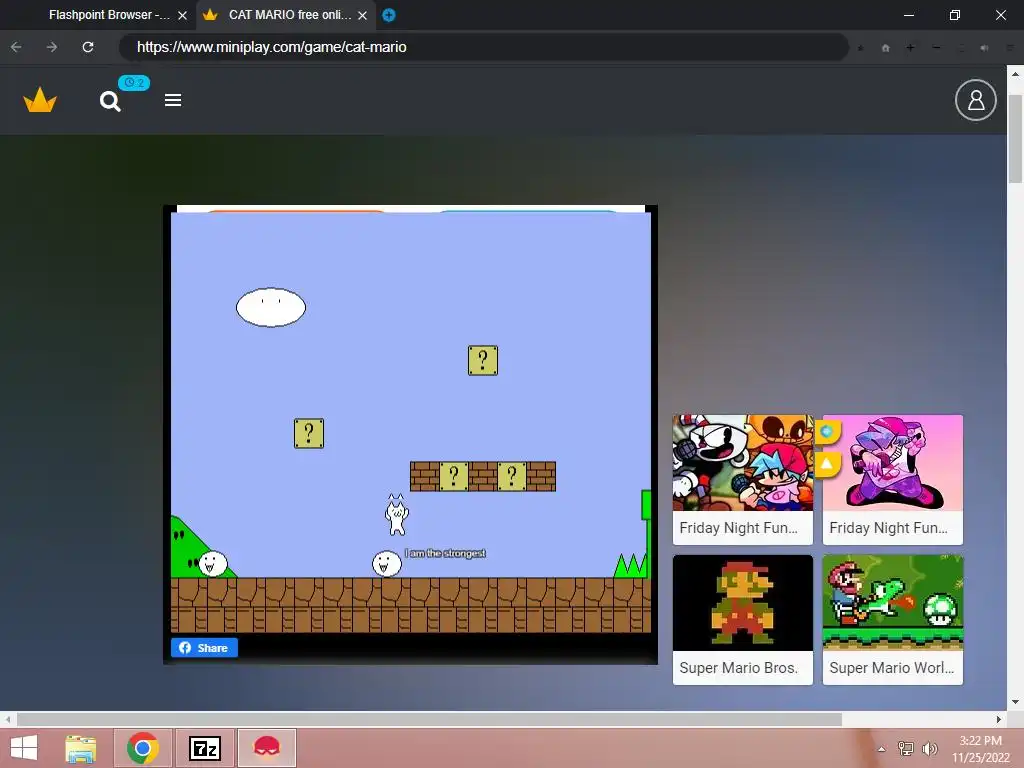The height and width of the screenshot is (768, 1024).
Task: Go to home page icon
Action: click(886, 48)
